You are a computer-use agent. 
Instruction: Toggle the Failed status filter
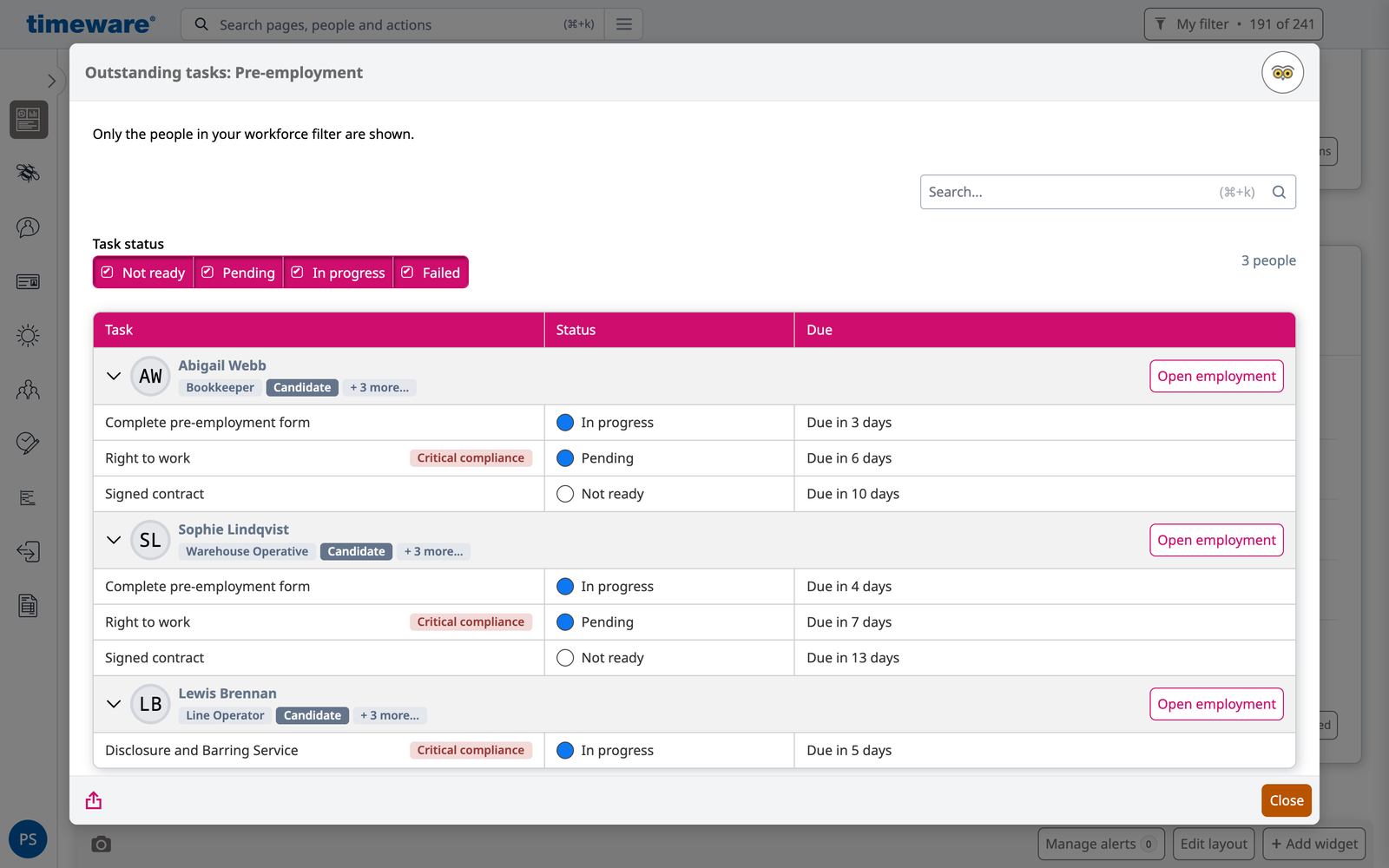click(x=431, y=273)
